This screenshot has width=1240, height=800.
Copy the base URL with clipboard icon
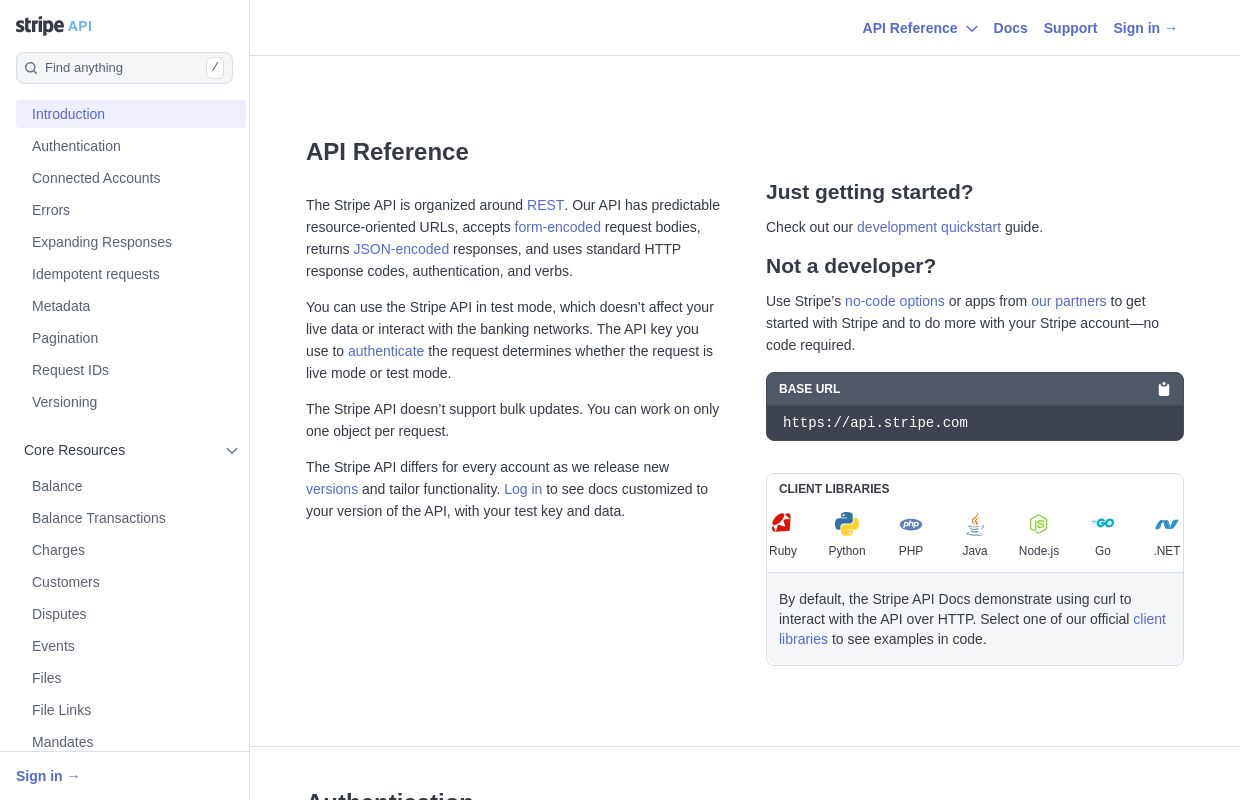pos(1164,389)
